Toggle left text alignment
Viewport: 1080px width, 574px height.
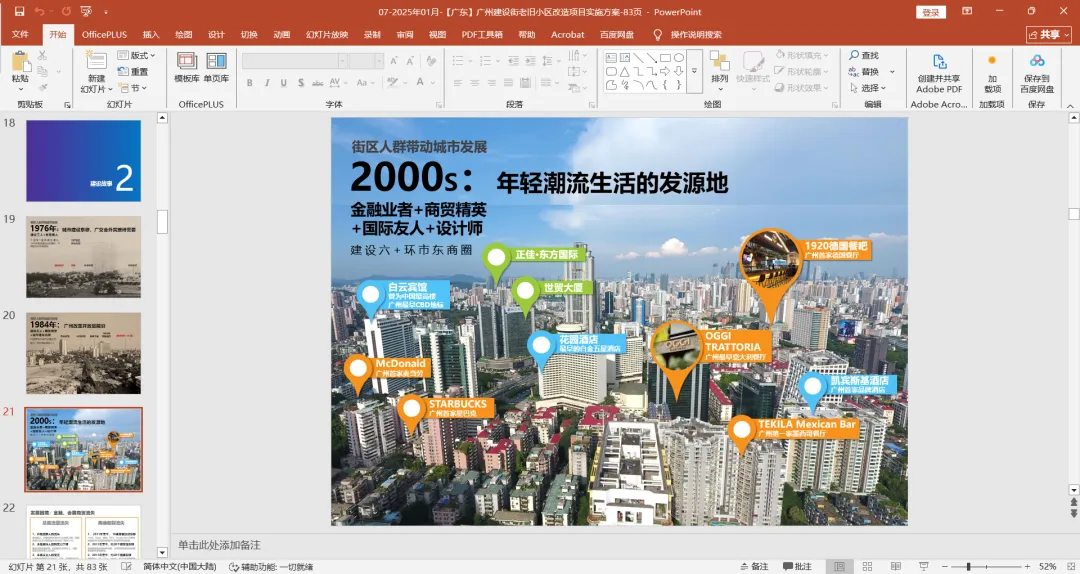tap(458, 83)
